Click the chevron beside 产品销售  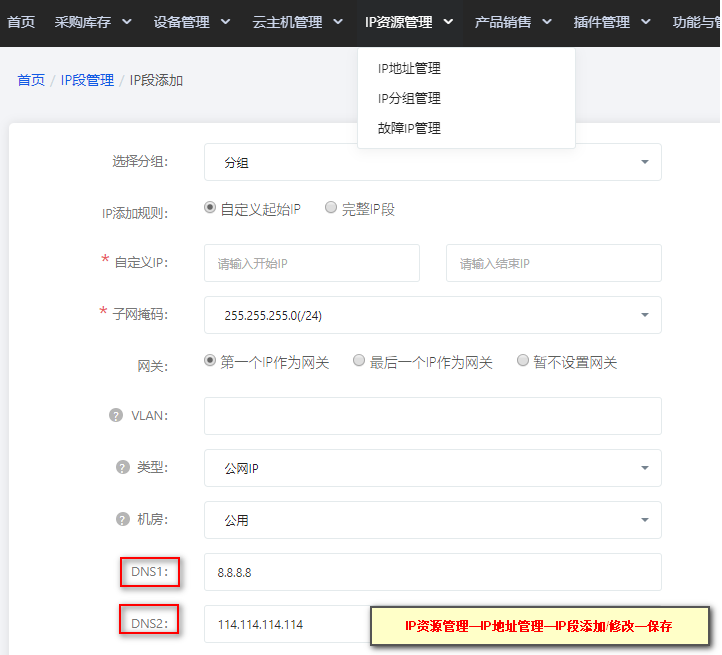click(547, 22)
